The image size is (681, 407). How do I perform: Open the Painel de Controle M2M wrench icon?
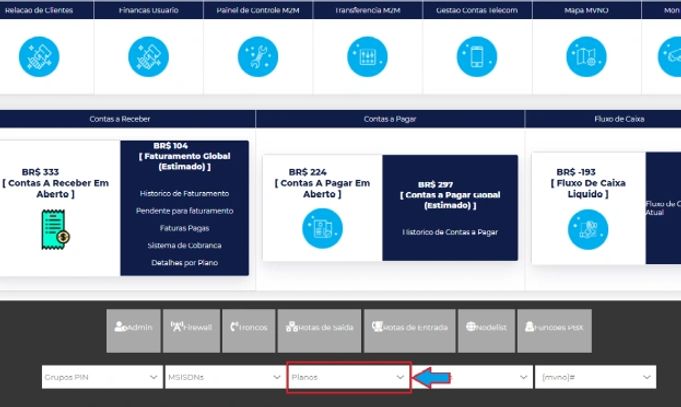click(x=258, y=57)
